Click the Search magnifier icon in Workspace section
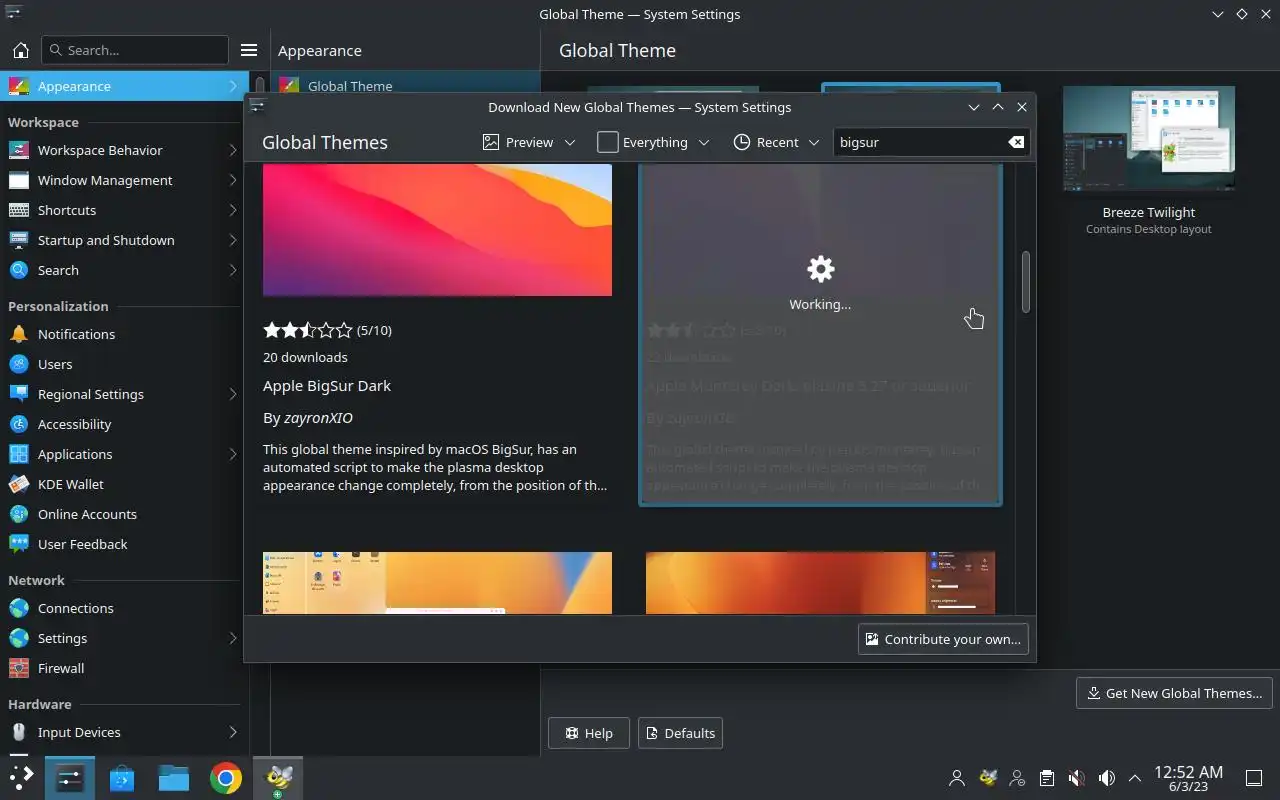1280x800 pixels. [19, 270]
